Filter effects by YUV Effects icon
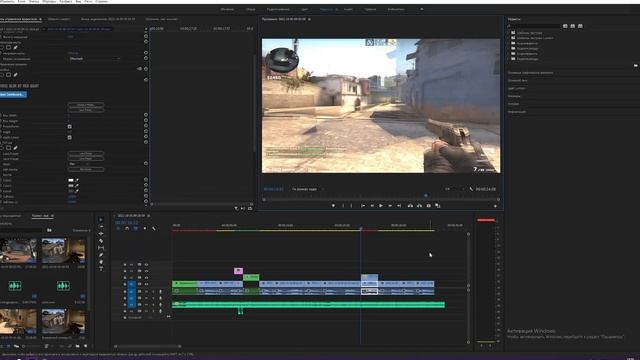 (x=580, y=26)
